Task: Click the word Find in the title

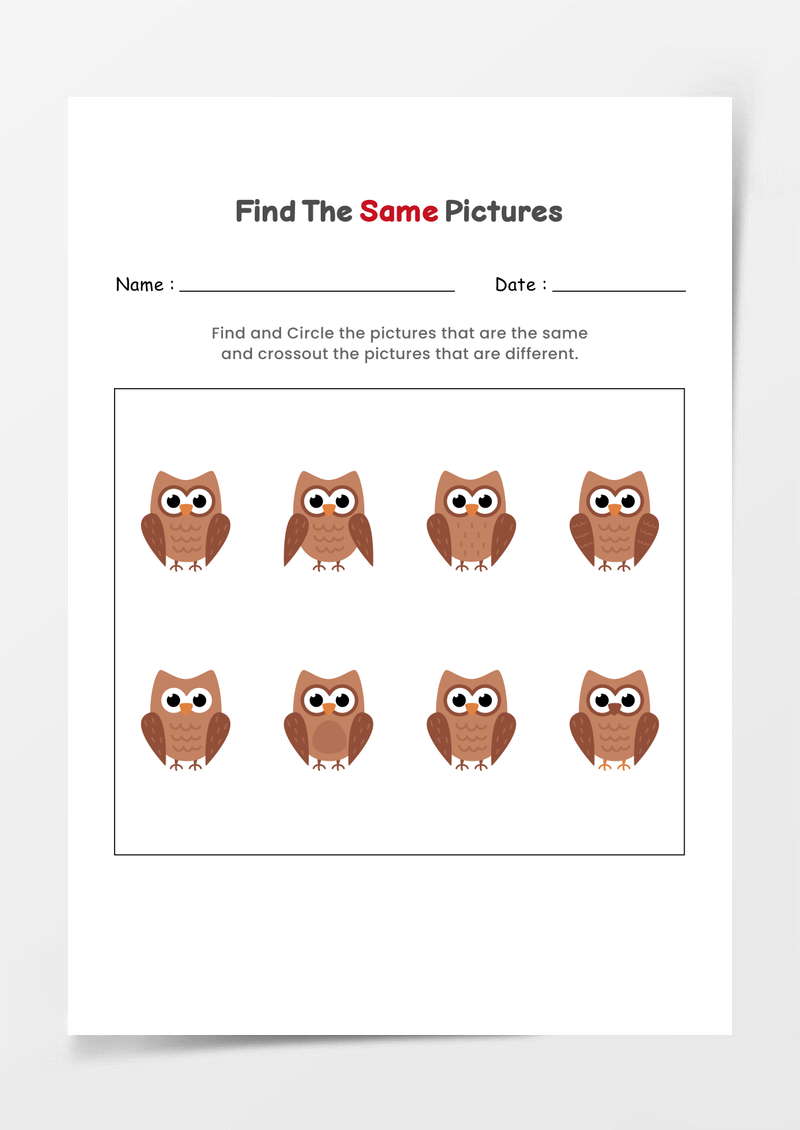Action: 265,211
